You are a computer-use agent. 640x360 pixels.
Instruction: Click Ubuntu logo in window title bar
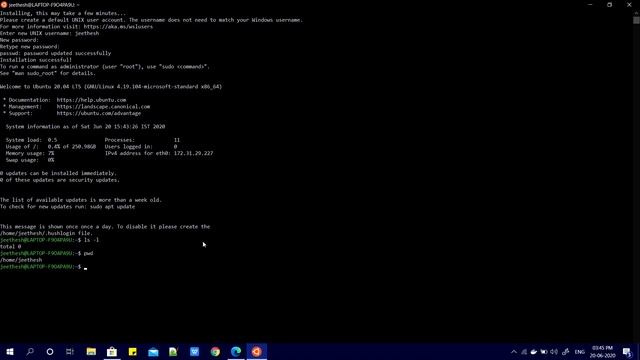point(4,4)
